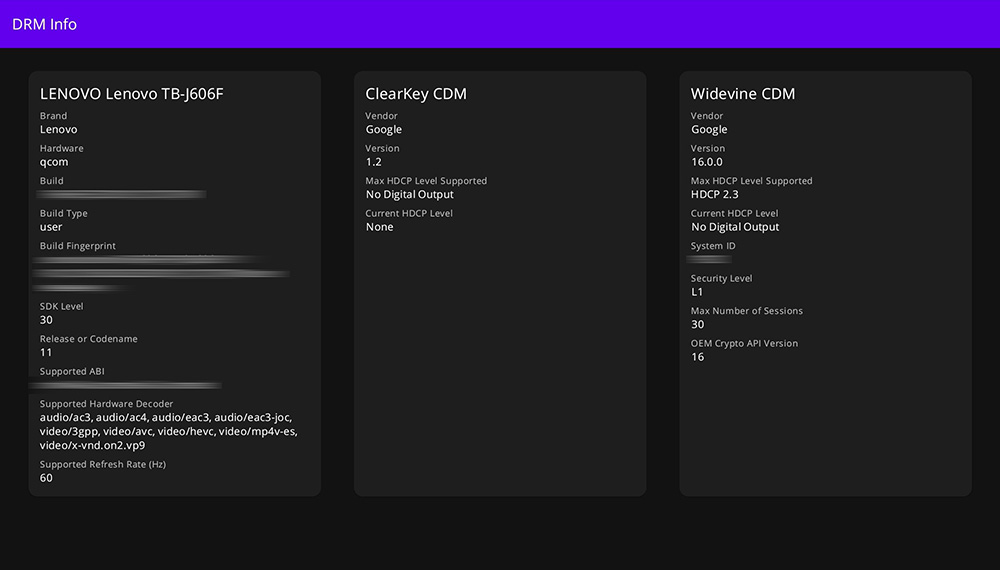
Task: Click the OEM Crypto API Version value 16
Action: [x=698, y=357]
